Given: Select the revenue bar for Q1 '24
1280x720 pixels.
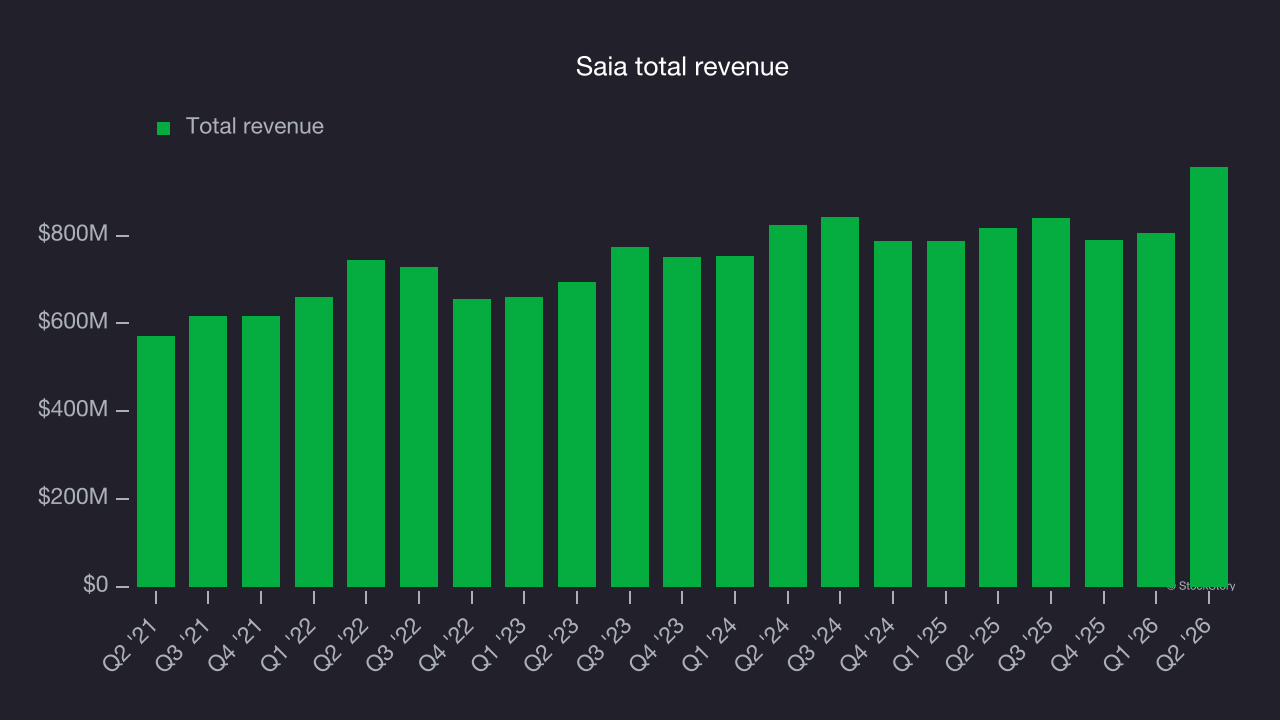Looking at the screenshot, I should [735, 421].
